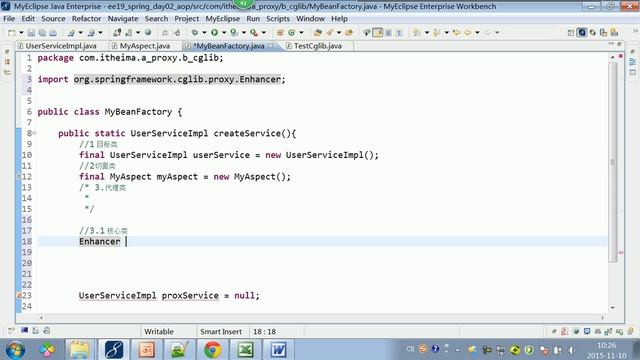Click the New Java Class green icon
Screen dimensions: 640x360
click(x=291, y=33)
